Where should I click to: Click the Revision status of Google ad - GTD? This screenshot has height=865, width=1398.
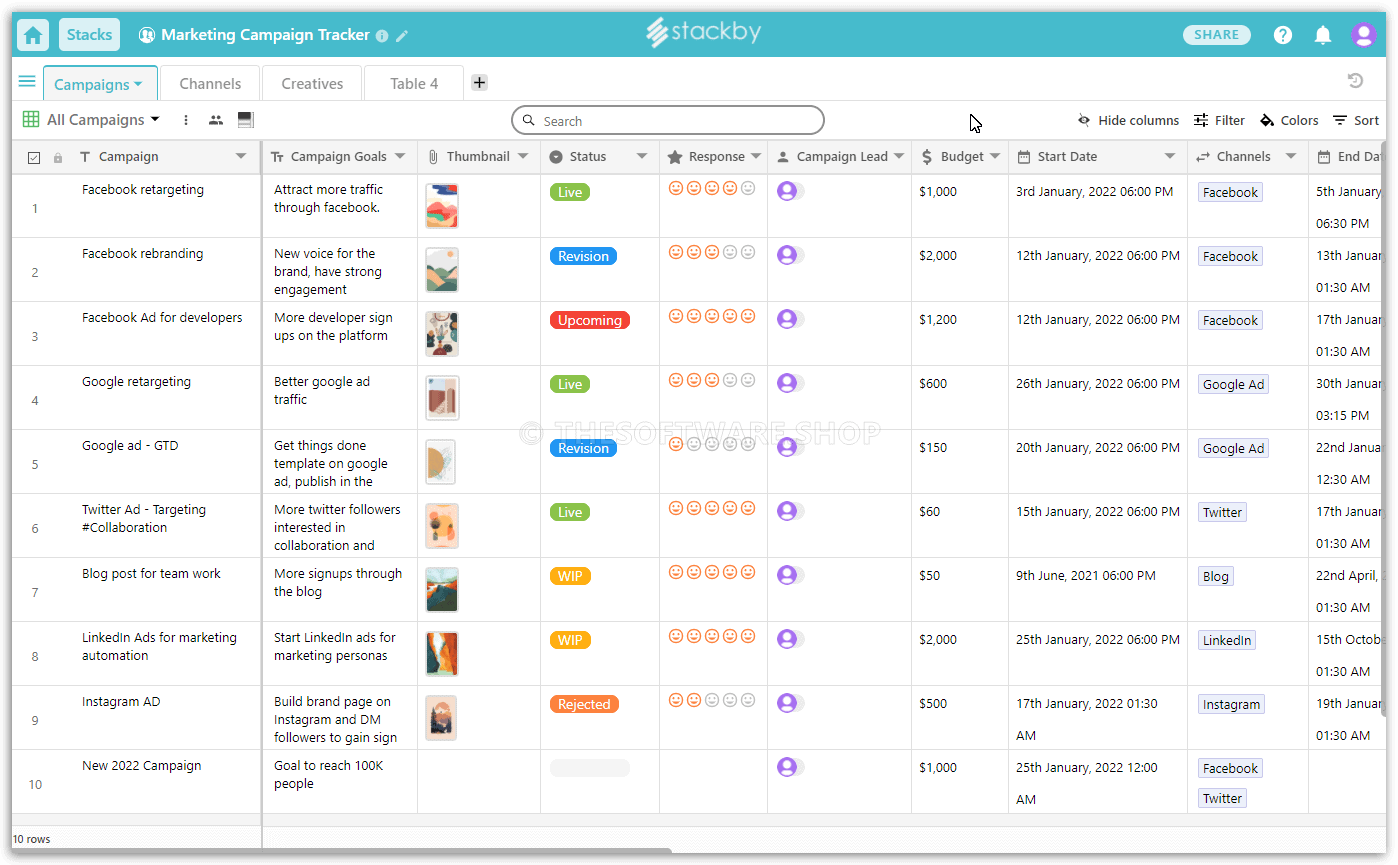tap(584, 448)
